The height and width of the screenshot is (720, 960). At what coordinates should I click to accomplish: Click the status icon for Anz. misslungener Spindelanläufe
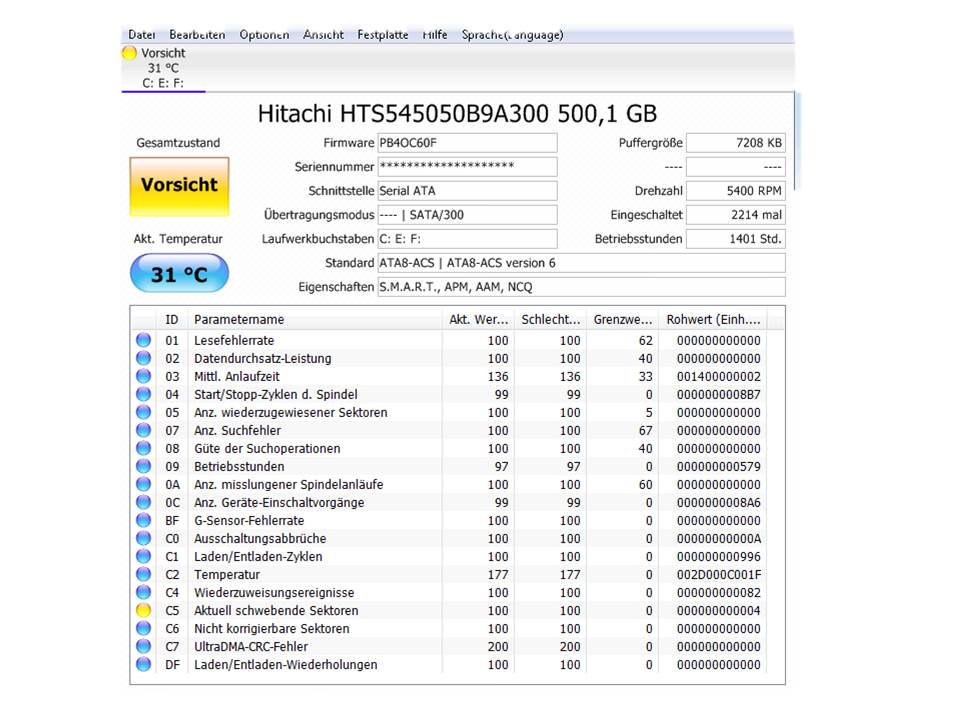click(143, 484)
